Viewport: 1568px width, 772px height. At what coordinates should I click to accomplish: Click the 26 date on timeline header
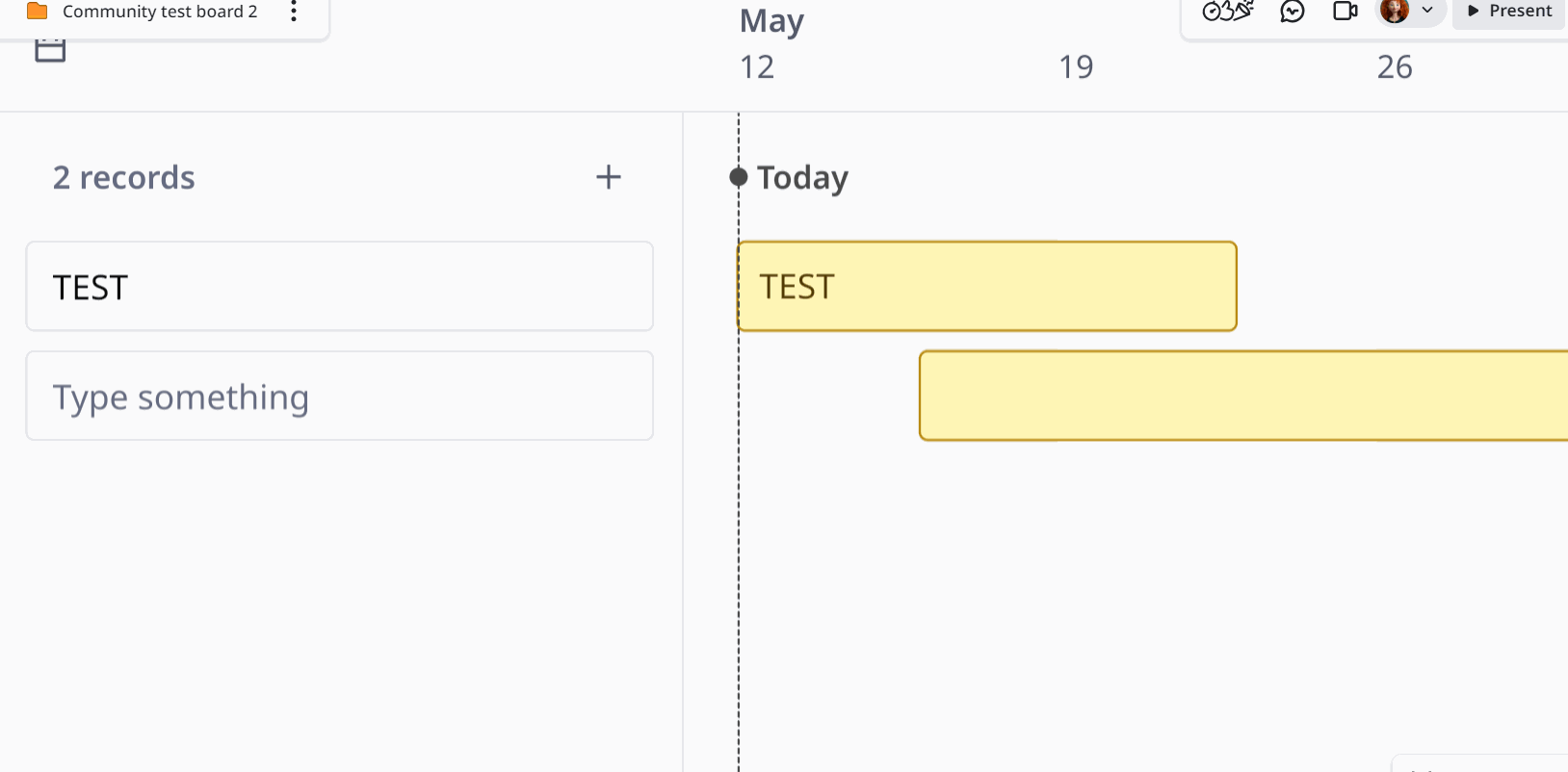click(1395, 67)
